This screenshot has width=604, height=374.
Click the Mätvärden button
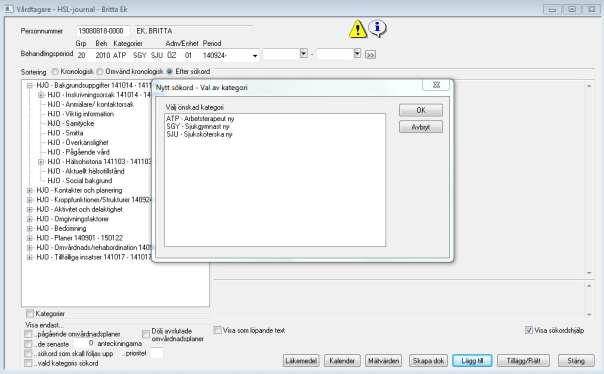tap(383, 361)
